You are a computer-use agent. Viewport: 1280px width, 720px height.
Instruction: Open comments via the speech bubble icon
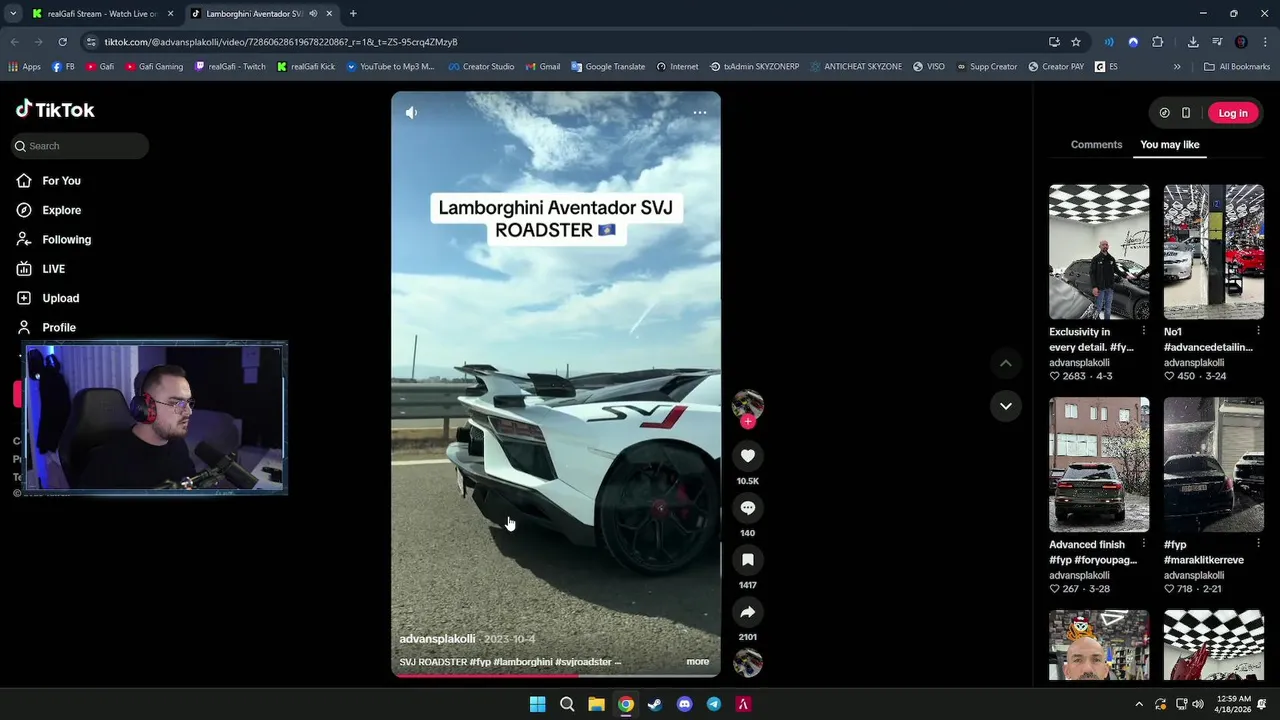tap(747, 508)
